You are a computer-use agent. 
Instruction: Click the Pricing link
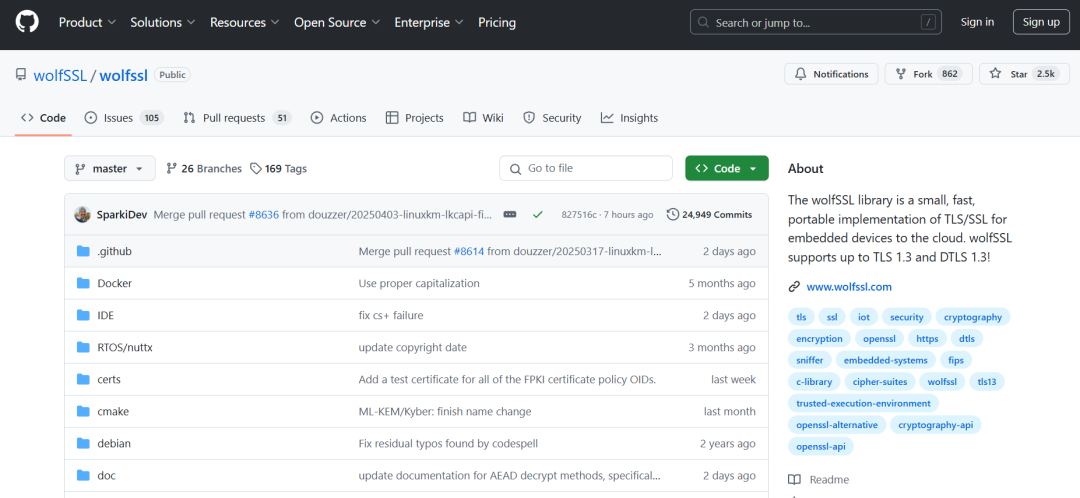pyautogui.click(x=497, y=22)
